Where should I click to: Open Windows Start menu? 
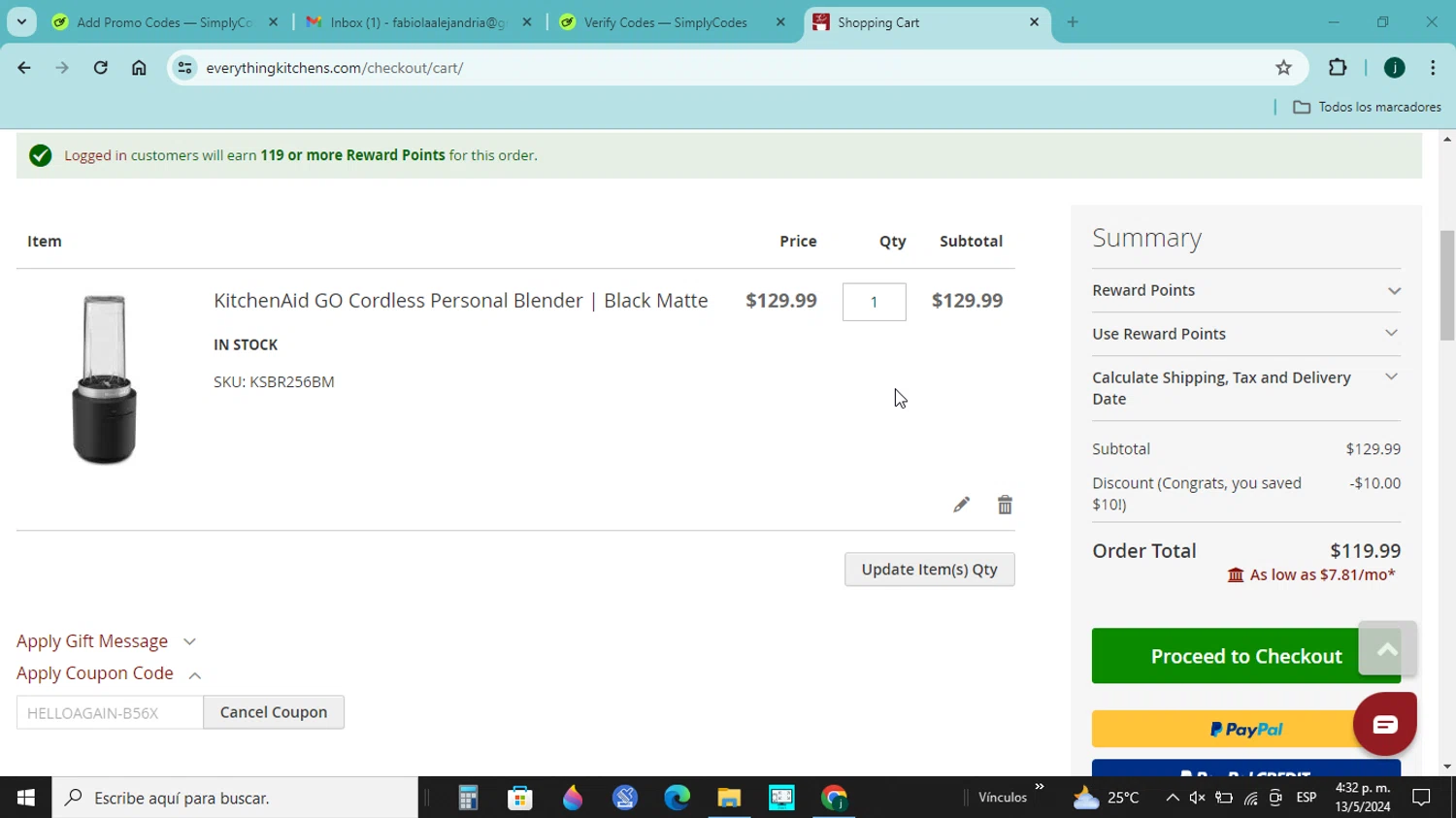[26, 798]
